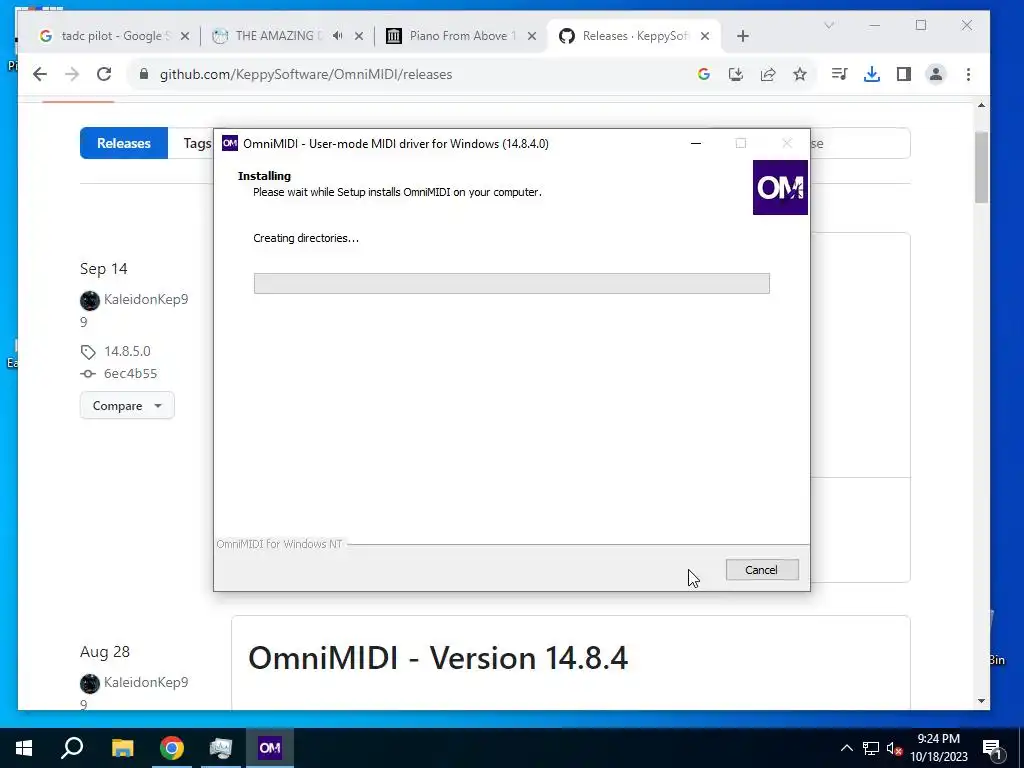Screen dimensions: 1024x768
Task: Show hidden system tray icons
Action: (x=846, y=748)
